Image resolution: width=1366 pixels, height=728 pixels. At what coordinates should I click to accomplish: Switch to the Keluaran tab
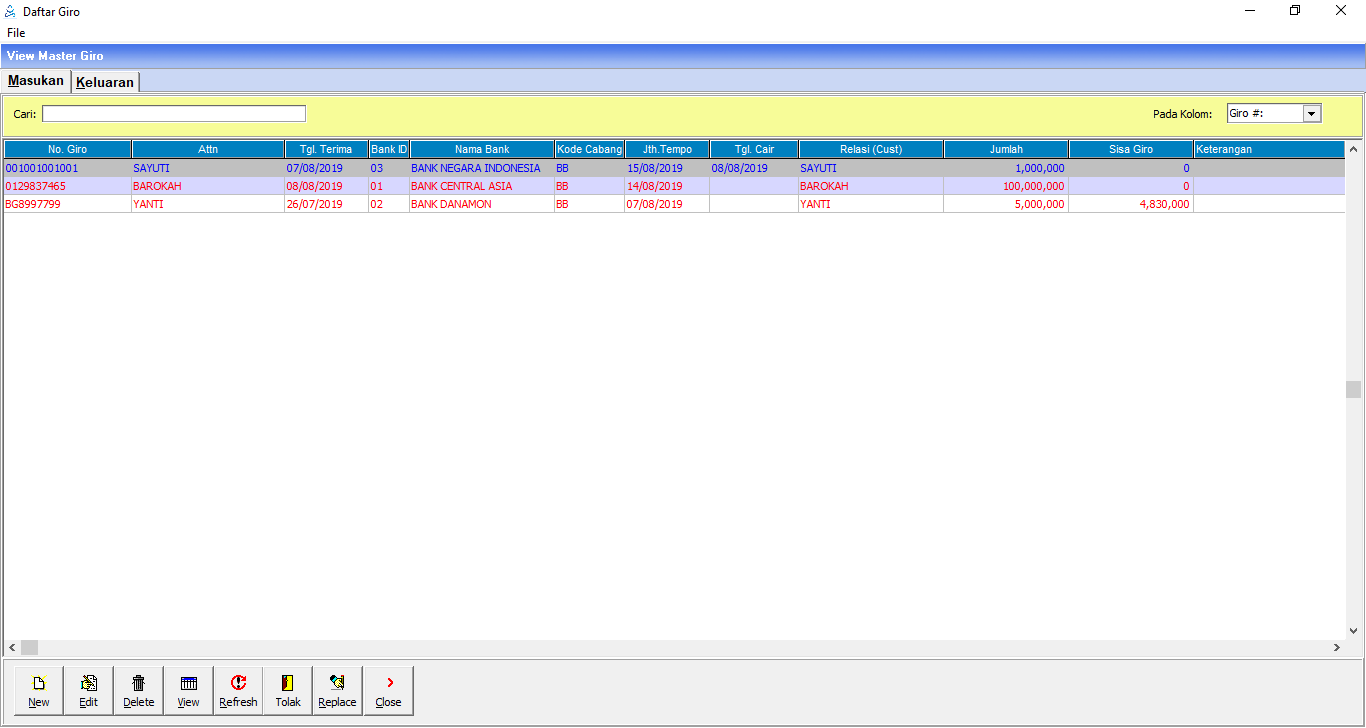tap(105, 82)
